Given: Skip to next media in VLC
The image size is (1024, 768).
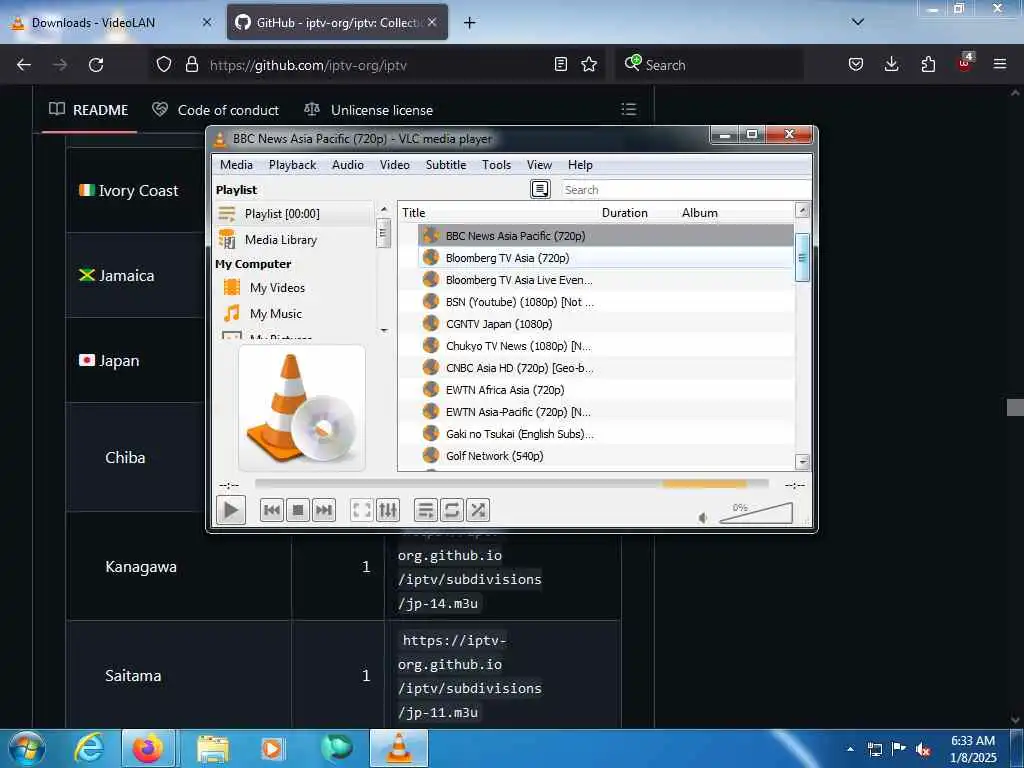Looking at the screenshot, I should point(324,510).
